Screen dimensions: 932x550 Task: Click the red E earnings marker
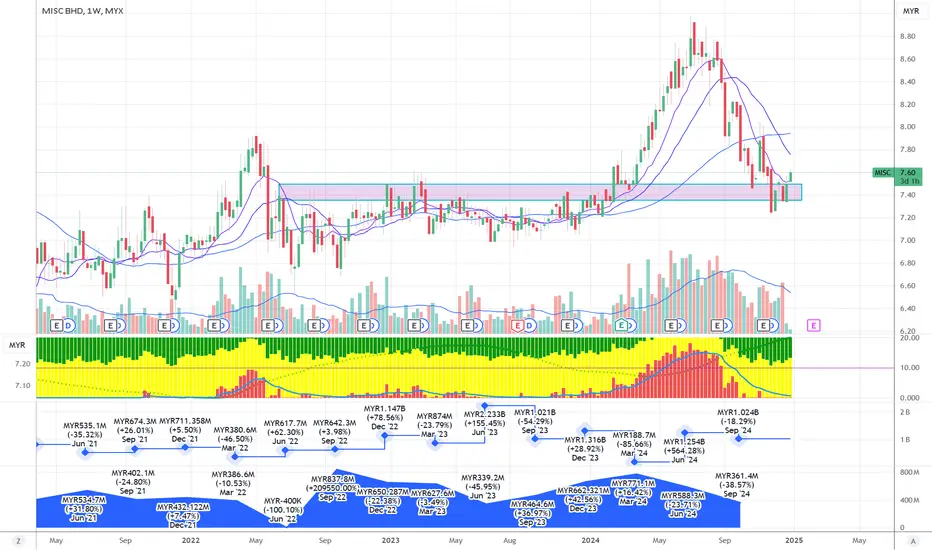pyautogui.click(x=518, y=325)
